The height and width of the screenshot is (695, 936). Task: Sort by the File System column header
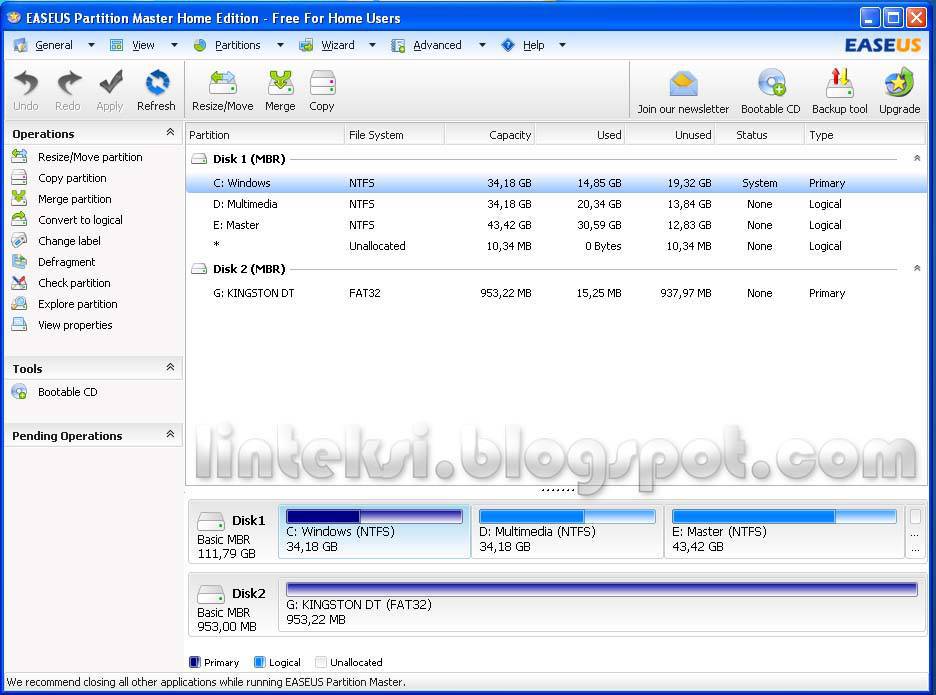(395, 135)
